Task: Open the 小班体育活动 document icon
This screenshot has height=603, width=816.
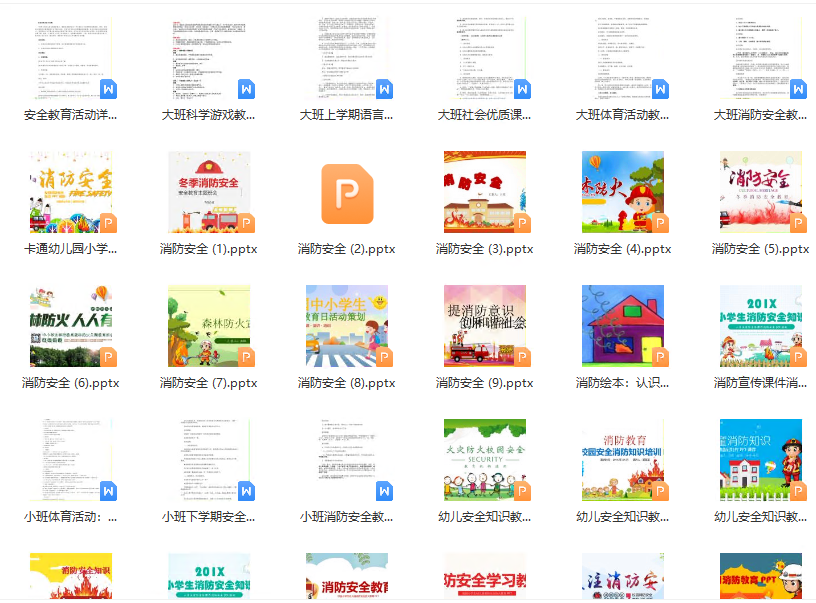Action: tap(70, 460)
